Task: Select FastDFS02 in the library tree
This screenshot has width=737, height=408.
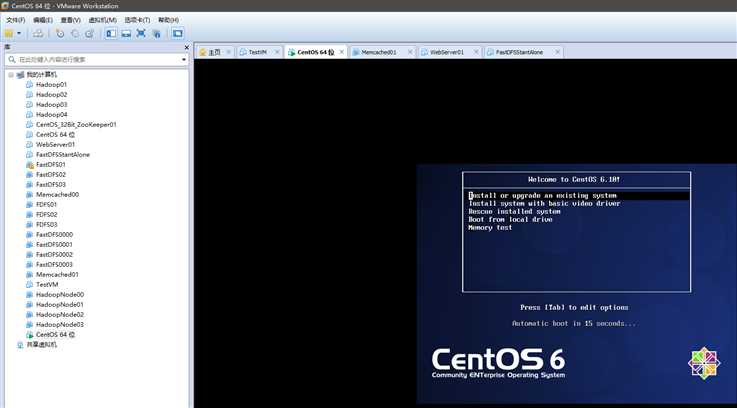Action: tap(51, 175)
